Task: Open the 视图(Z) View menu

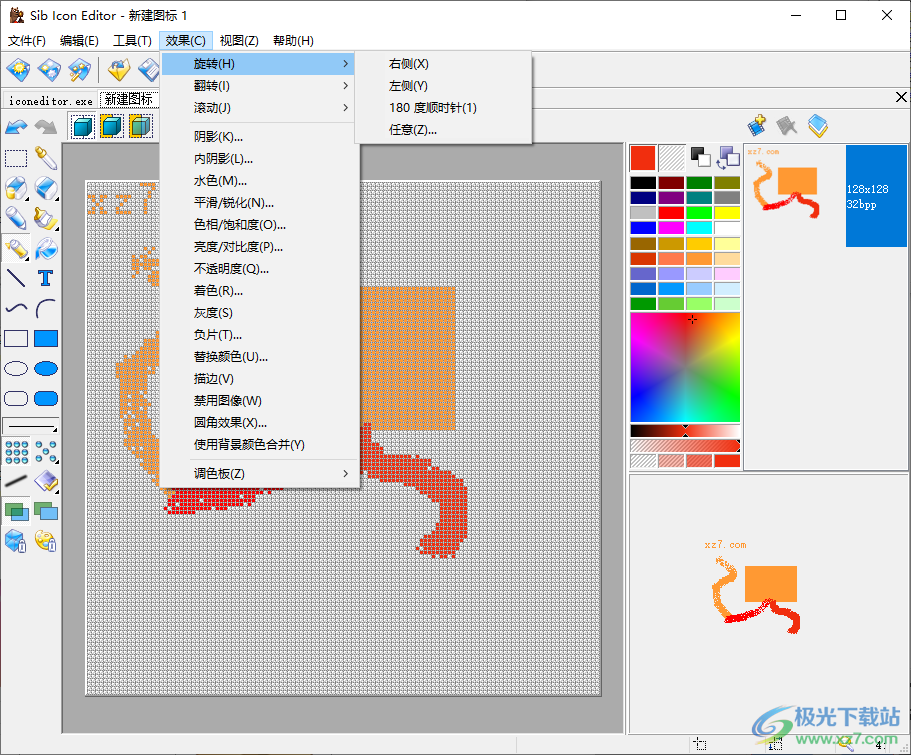Action: (x=239, y=41)
